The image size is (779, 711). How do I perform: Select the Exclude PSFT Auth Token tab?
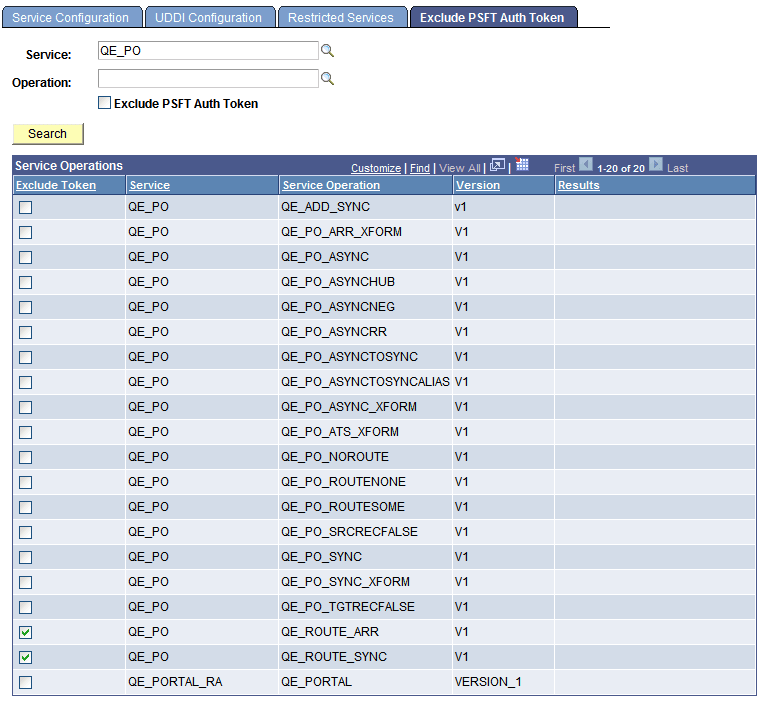(x=492, y=18)
